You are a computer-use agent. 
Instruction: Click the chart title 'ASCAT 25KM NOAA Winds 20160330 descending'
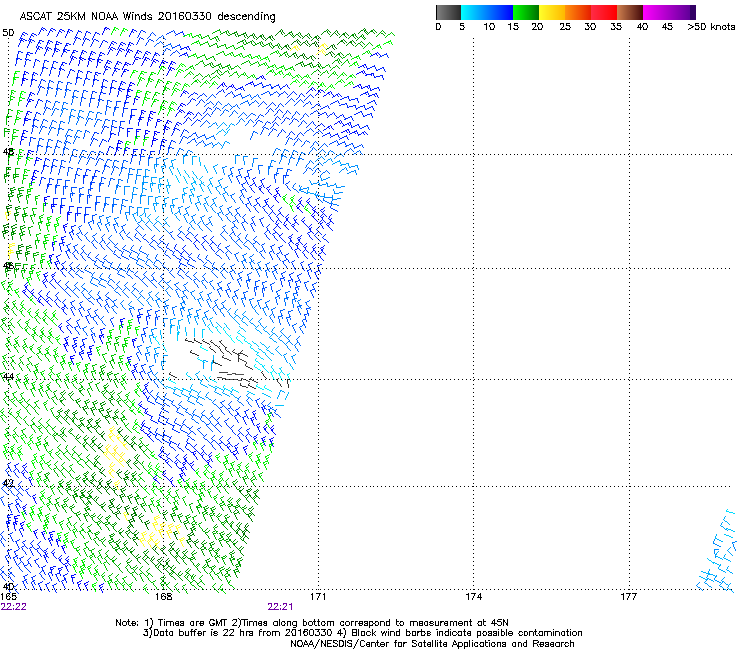point(147,16)
